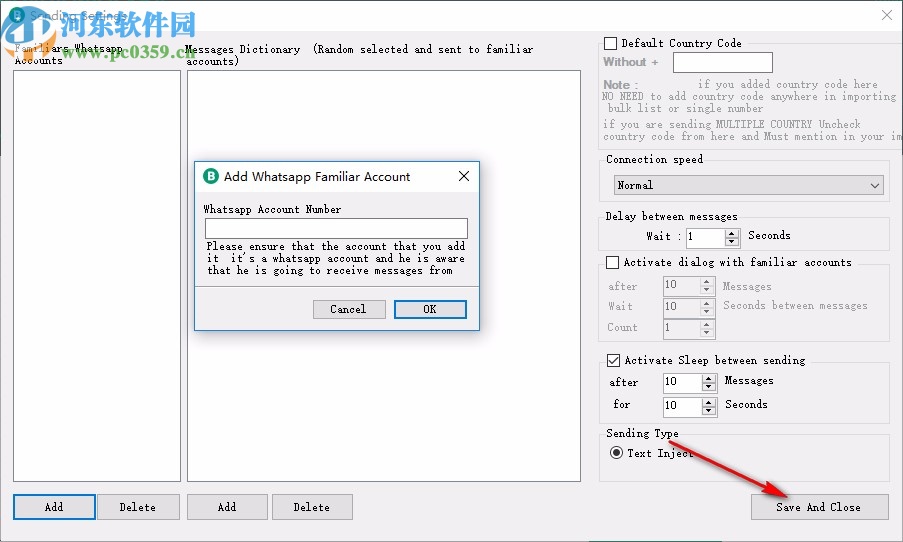Image resolution: width=903 pixels, height=542 pixels.
Task: Click Add under Familiars Whatsapp Accounts
Action: click(x=54, y=507)
